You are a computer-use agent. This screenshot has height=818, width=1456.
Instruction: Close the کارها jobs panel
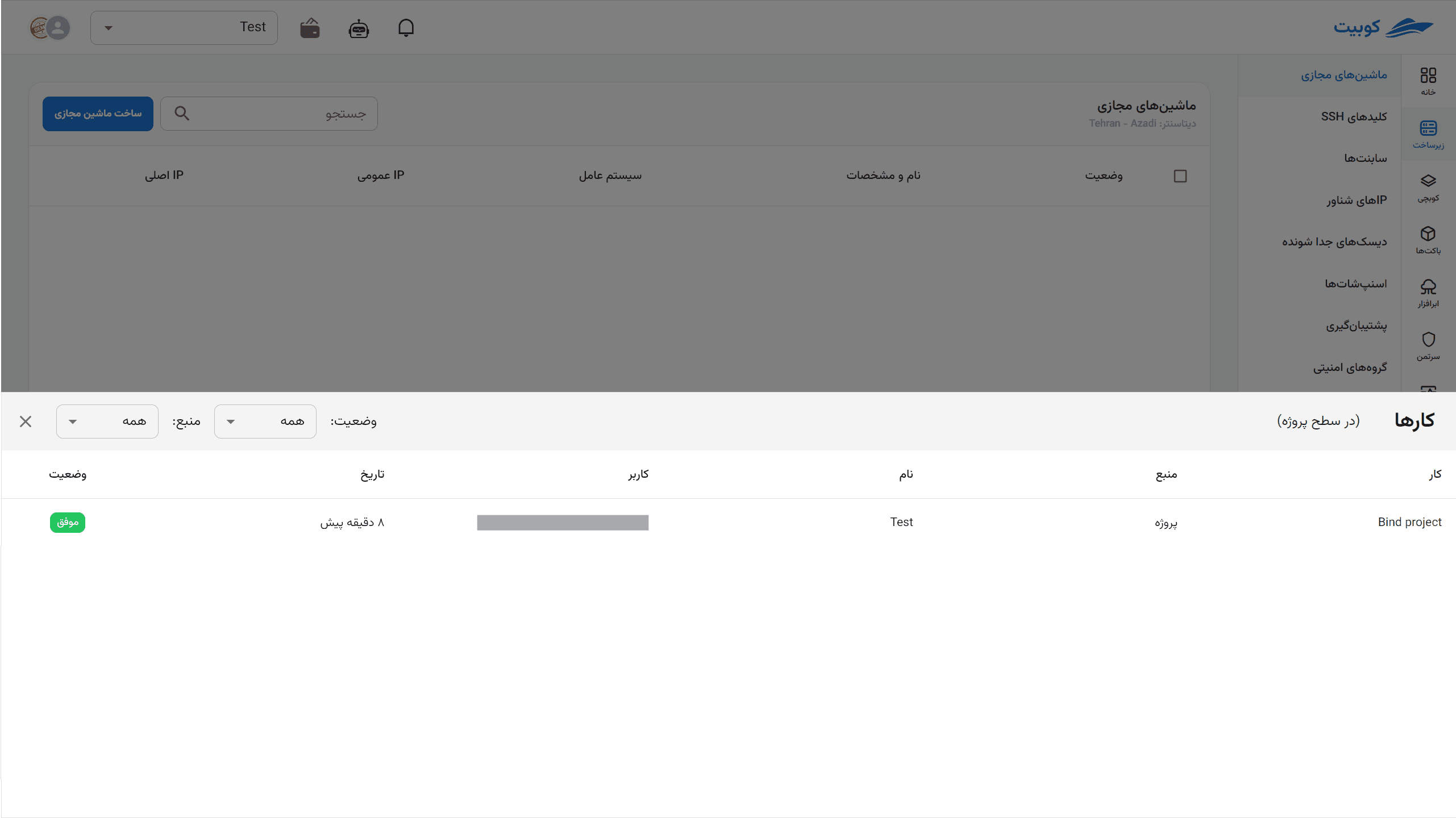click(x=26, y=421)
